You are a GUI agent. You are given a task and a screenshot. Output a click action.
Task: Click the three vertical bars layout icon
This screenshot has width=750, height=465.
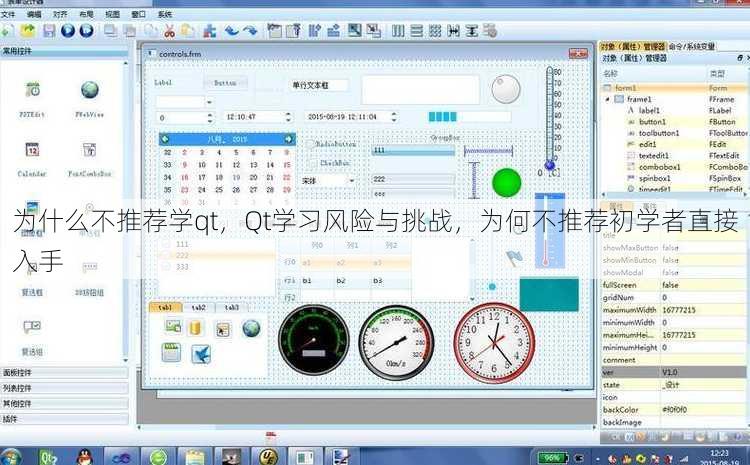pos(398,31)
